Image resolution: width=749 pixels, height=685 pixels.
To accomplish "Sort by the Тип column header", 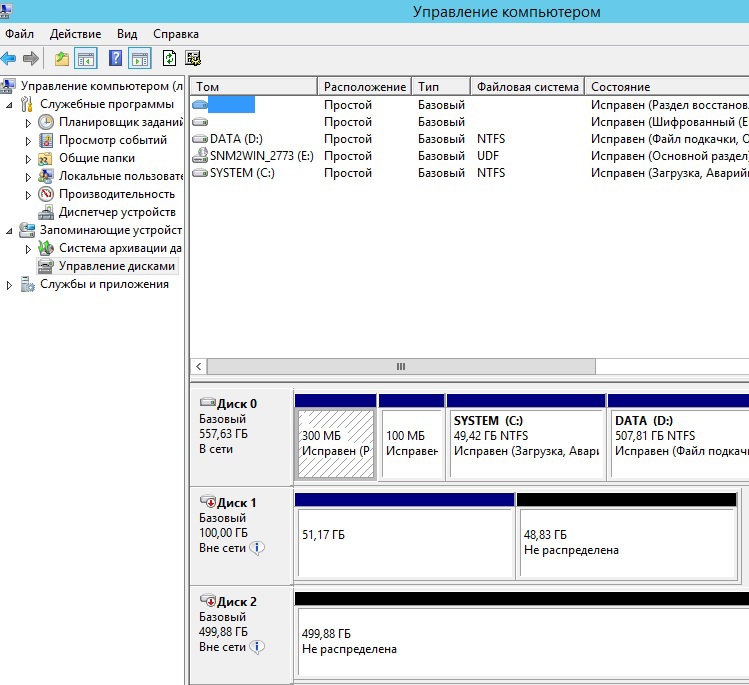I will [441, 86].
